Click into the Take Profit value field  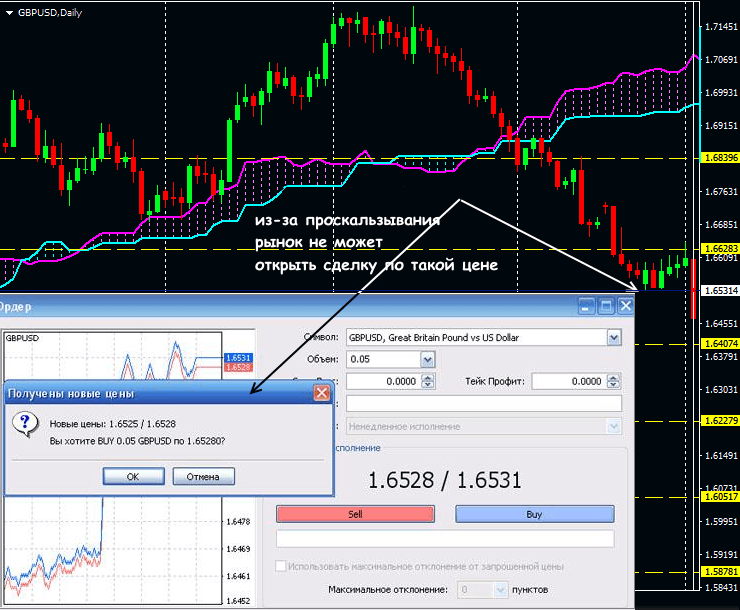coord(567,381)
